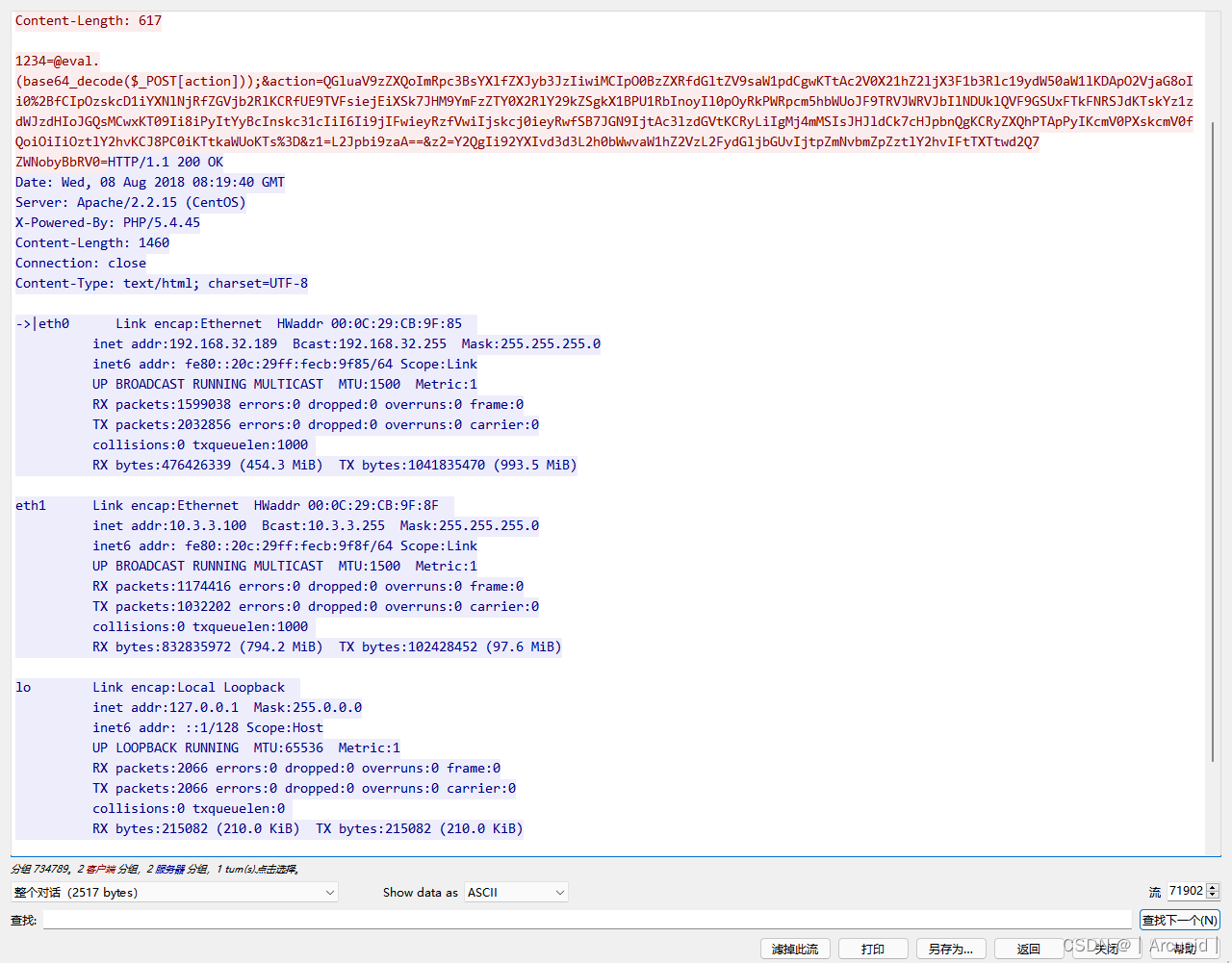Decrement the stream number stepper

pos(1213,897)
